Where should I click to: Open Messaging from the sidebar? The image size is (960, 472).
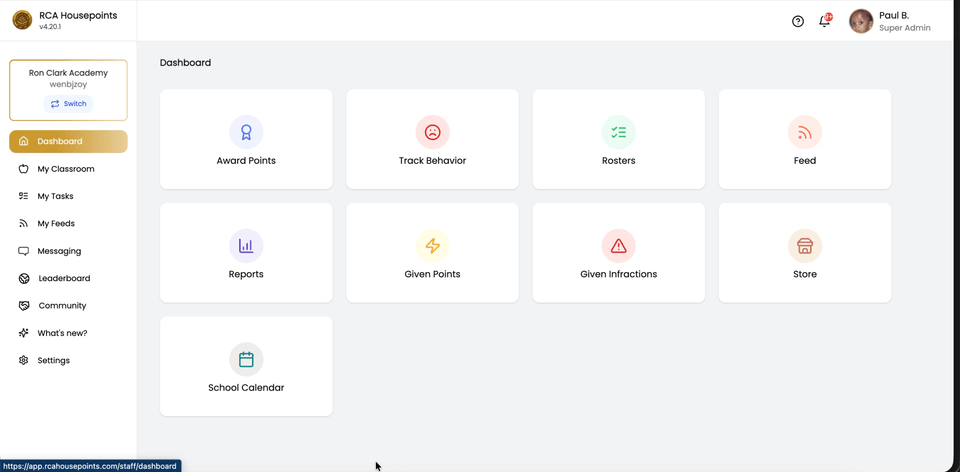click(59, 251)
